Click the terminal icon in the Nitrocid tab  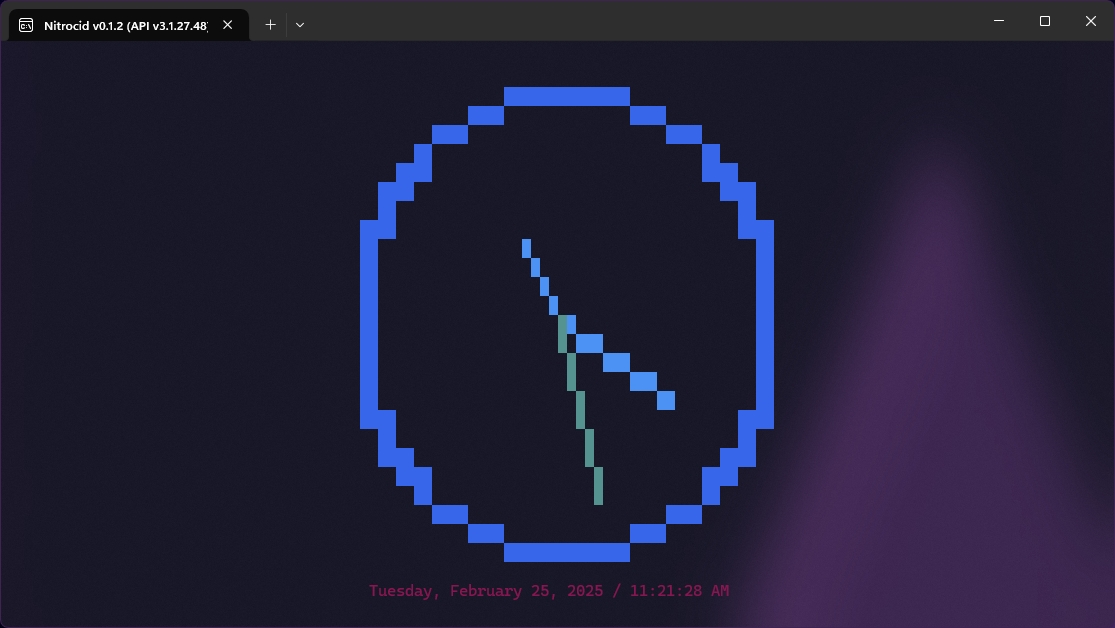click(x=26, y=24)
